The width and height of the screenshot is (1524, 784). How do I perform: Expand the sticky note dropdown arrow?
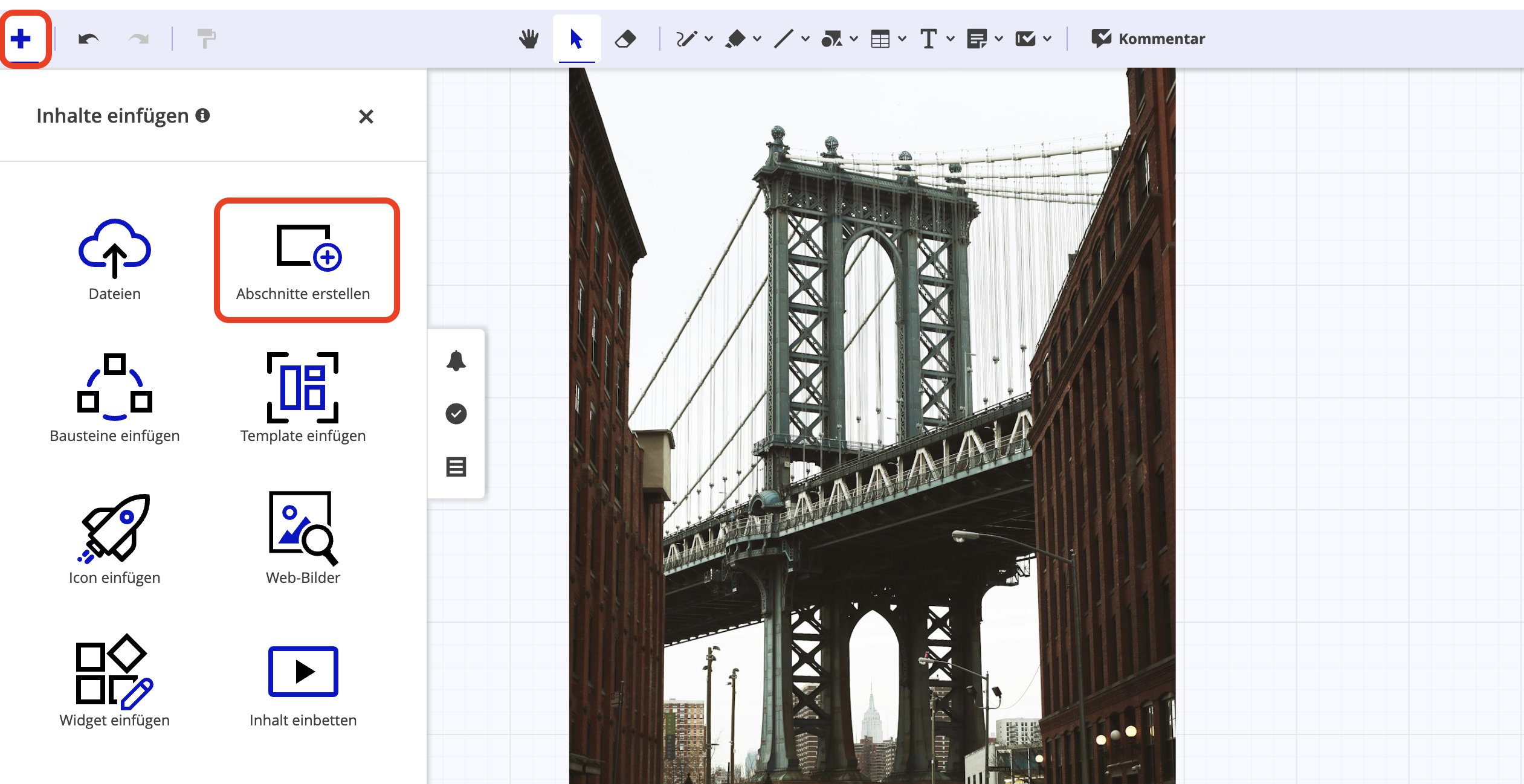tap(997, 39)
